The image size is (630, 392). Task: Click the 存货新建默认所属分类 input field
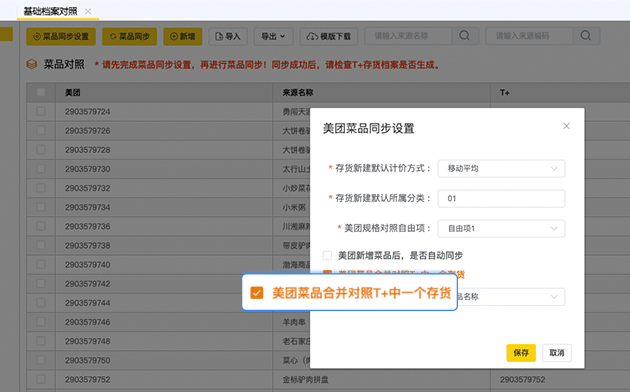[501, 198]
